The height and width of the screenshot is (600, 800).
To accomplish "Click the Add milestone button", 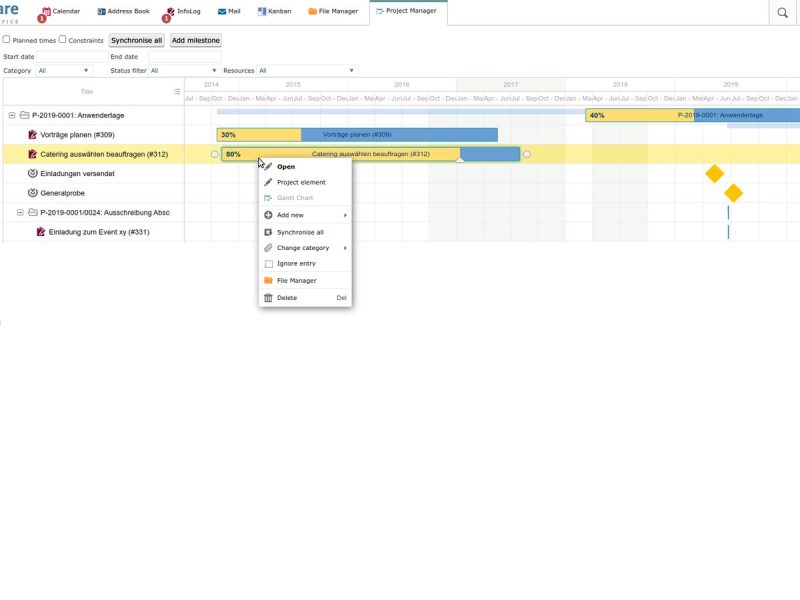I will [x=196, y=40].
